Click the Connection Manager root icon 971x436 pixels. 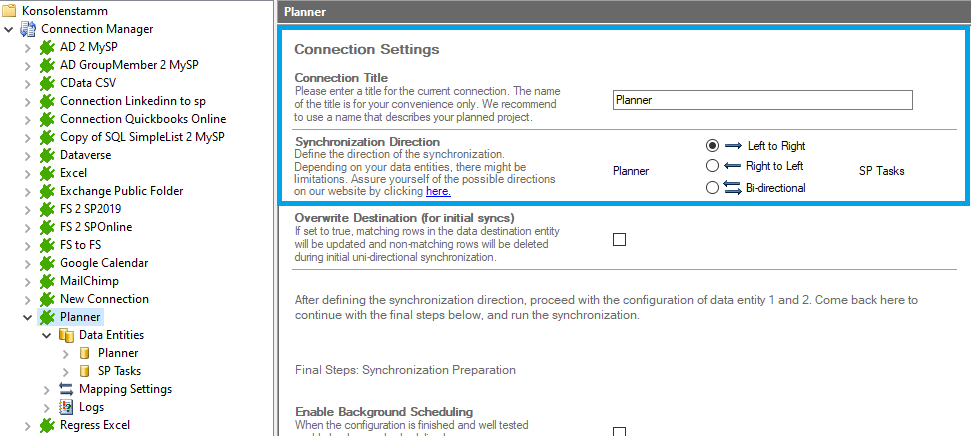tap(28, 29)
